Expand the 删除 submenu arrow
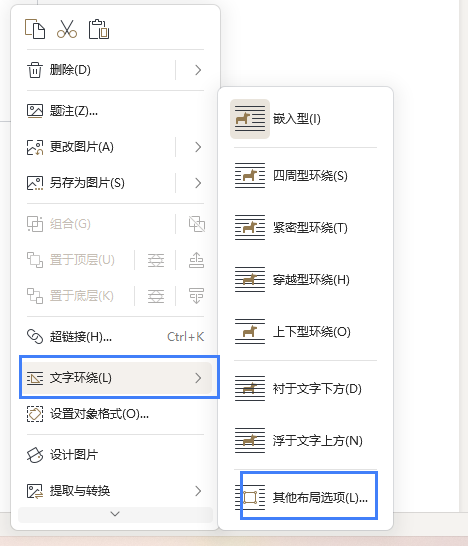The height and width of the screenshot is (546, 468). pos(198,70)
